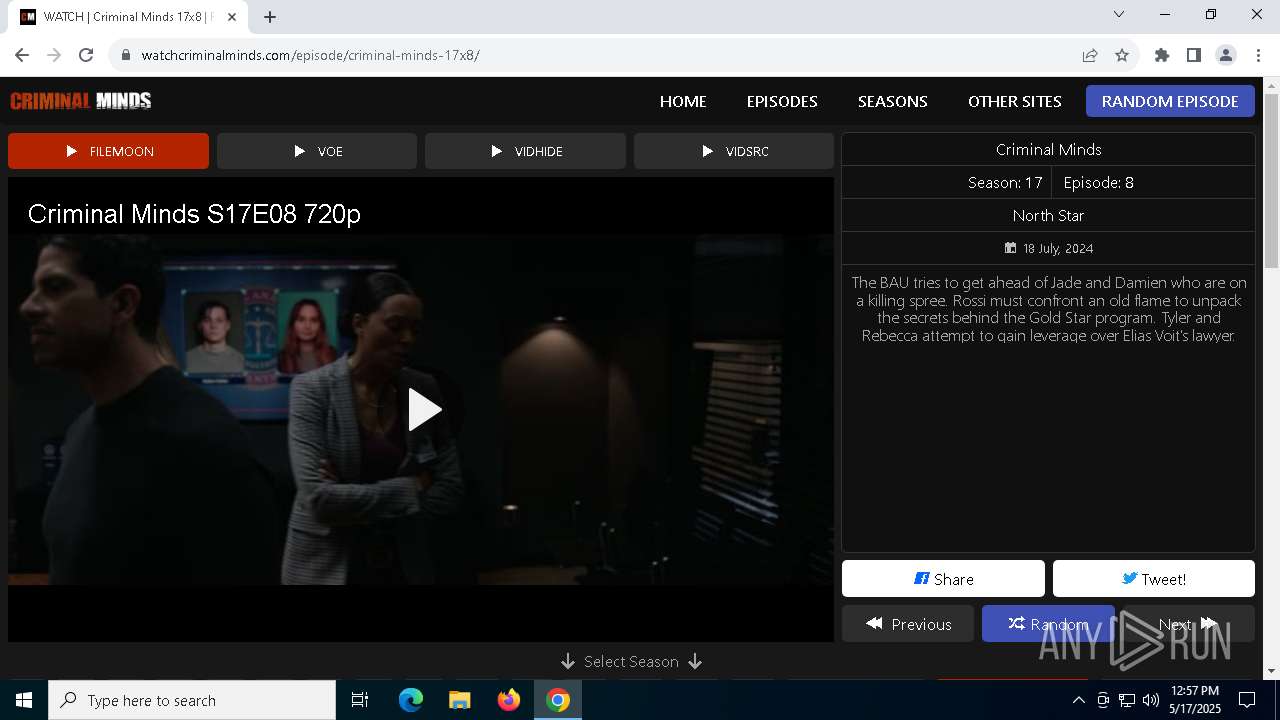Toggle the Chrome side panel

click(x=1194, y=55)
